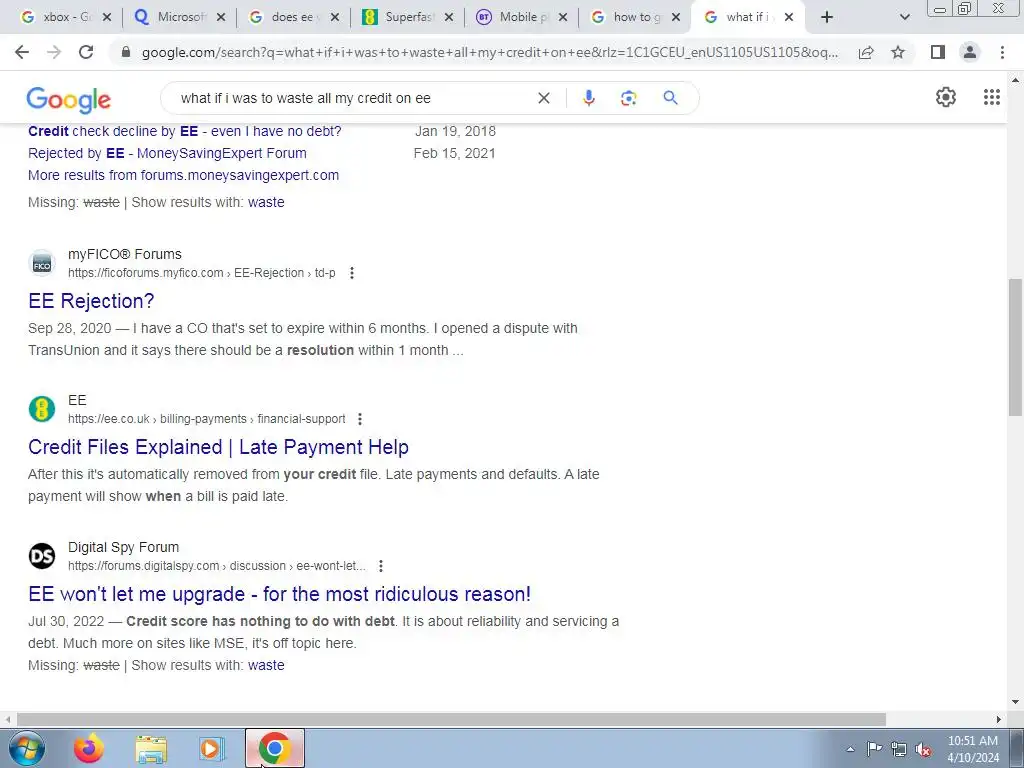The height and width of the screenshot is (768, 1024).
Task: Open Chrome profile avatar menu
Action: (x=970, y=52)
